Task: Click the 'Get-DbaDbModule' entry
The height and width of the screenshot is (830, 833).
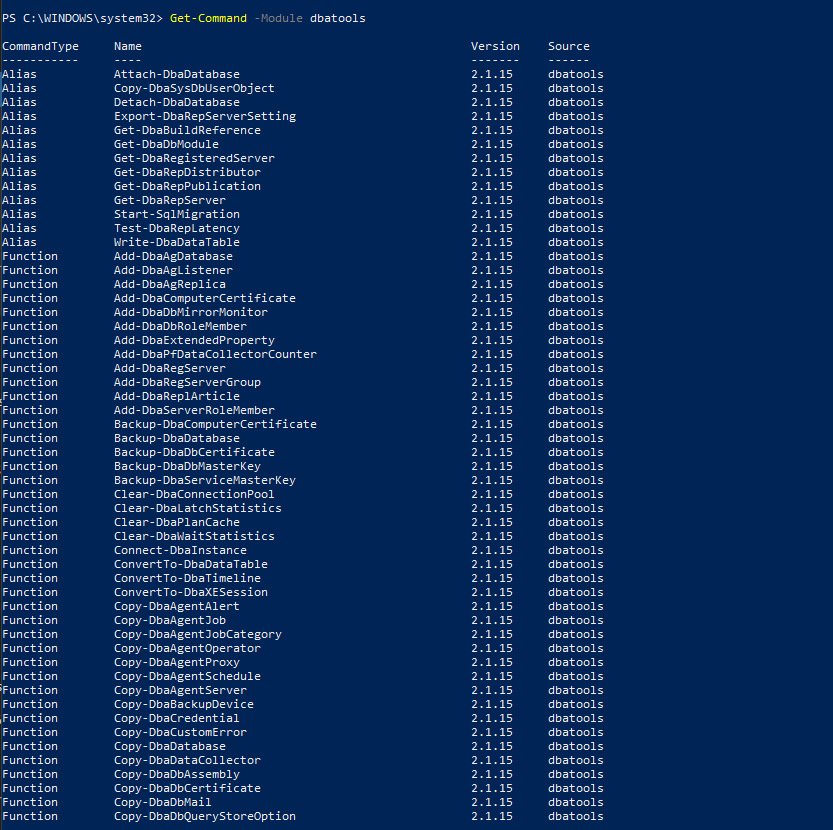Action: (166, 144)
